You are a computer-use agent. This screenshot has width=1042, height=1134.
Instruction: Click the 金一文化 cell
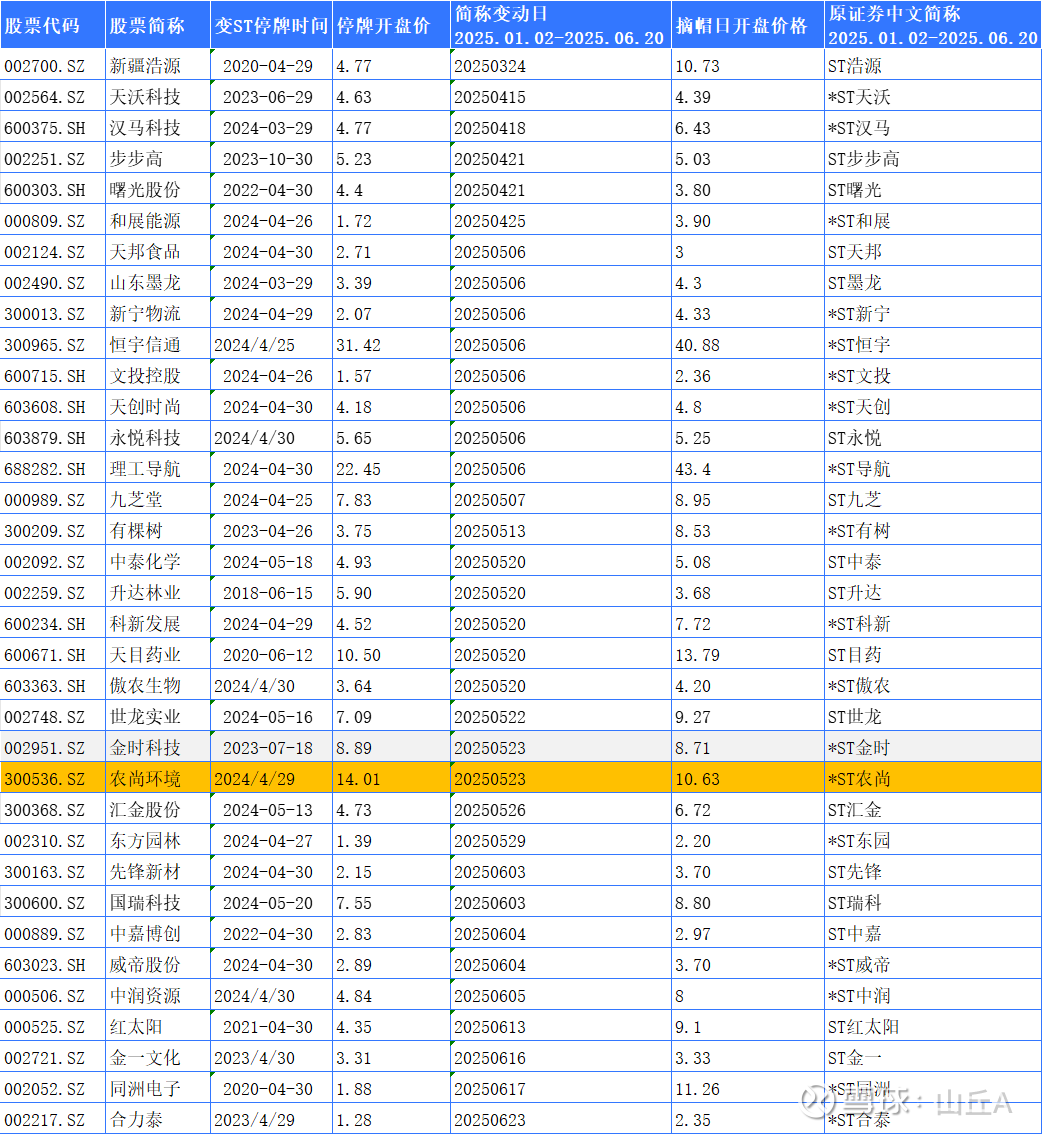pyautogui.click(x=158, y=1058)
